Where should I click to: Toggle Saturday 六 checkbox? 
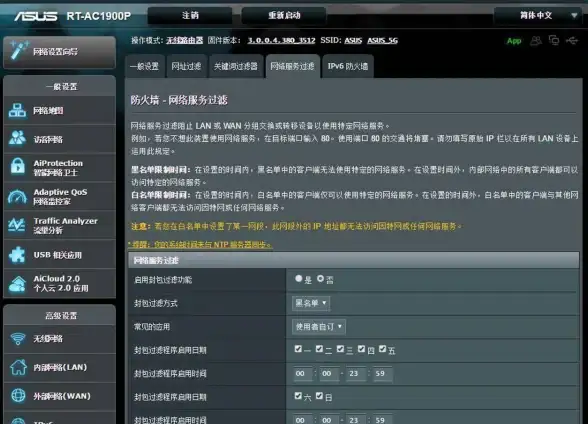[298, 396]
